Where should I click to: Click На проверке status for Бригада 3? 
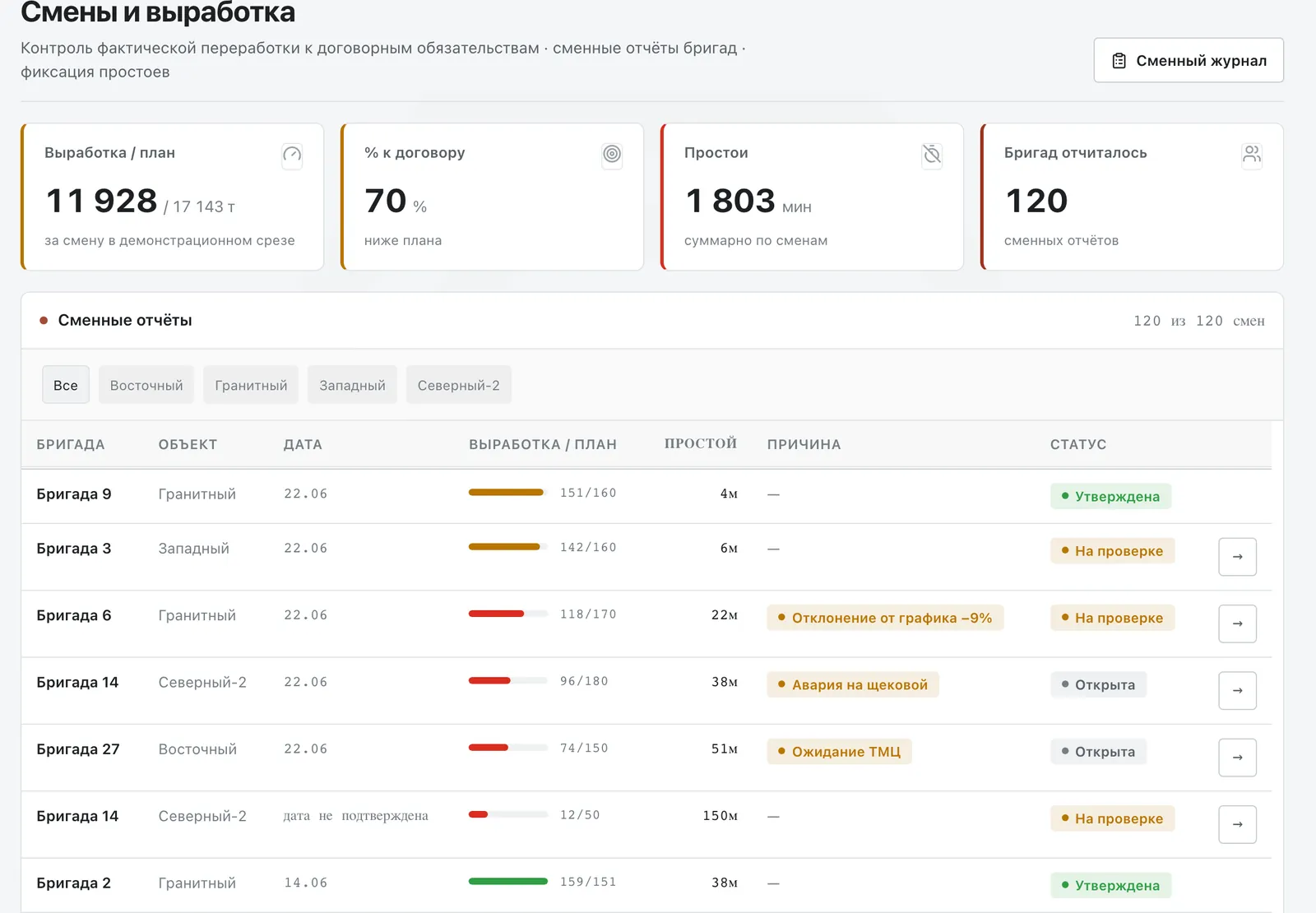click(1112, 550)
